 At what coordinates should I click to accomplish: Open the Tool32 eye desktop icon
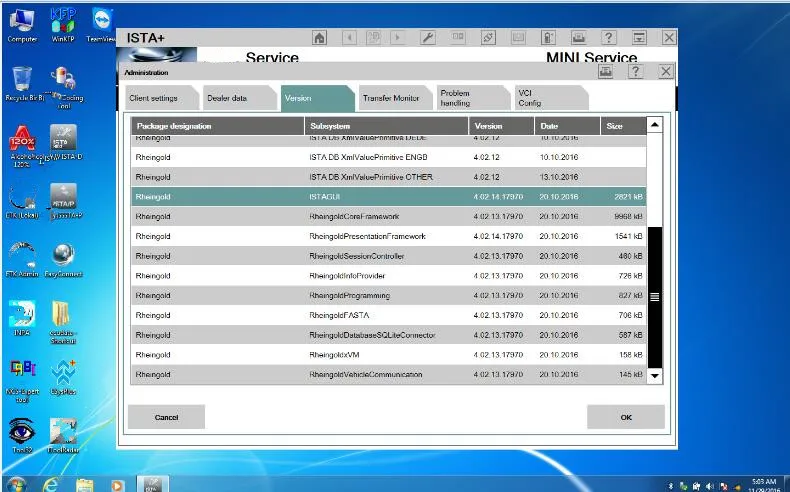coord(22,436)
